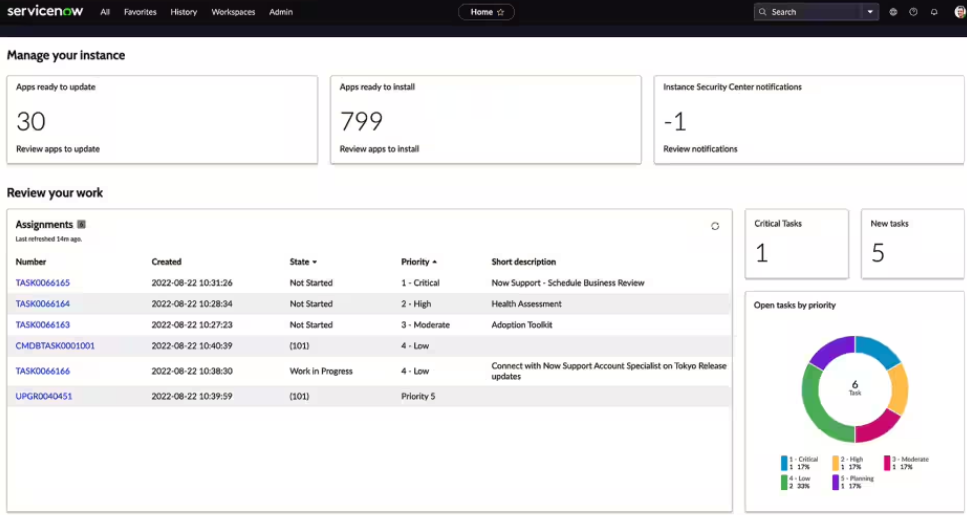The image size is (967, 515).
Task: Click the blue Critical legend swatch
Action: [x=785, y=463]
